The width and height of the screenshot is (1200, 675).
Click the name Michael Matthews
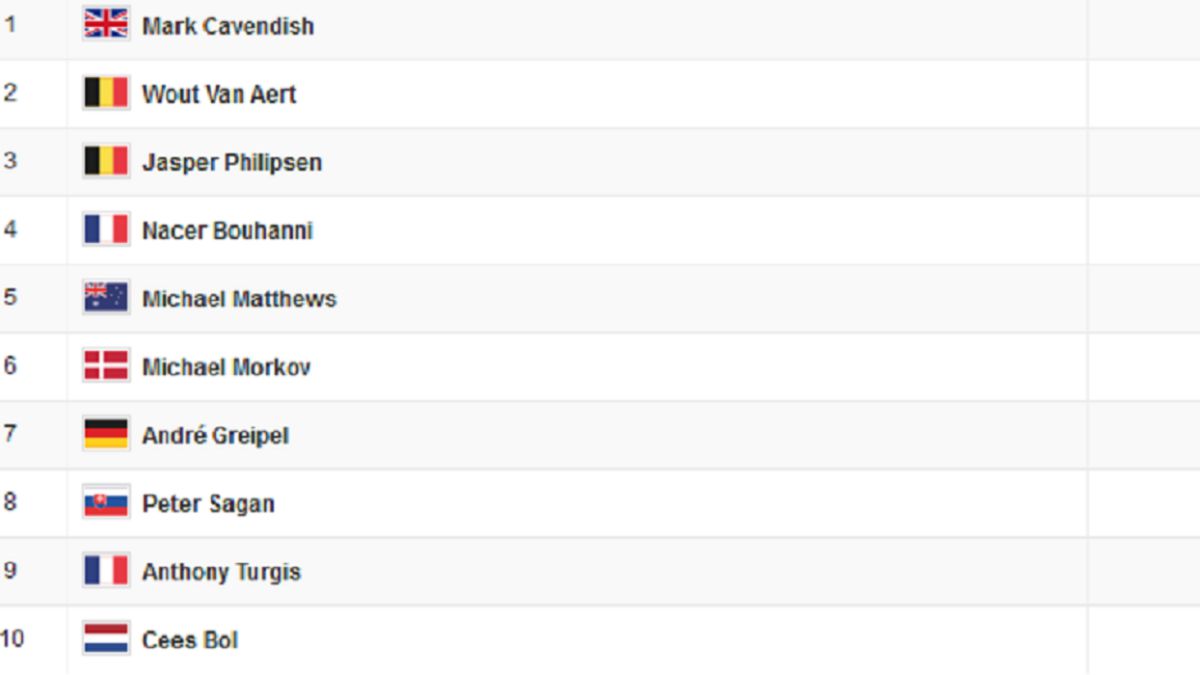[239, 298]
